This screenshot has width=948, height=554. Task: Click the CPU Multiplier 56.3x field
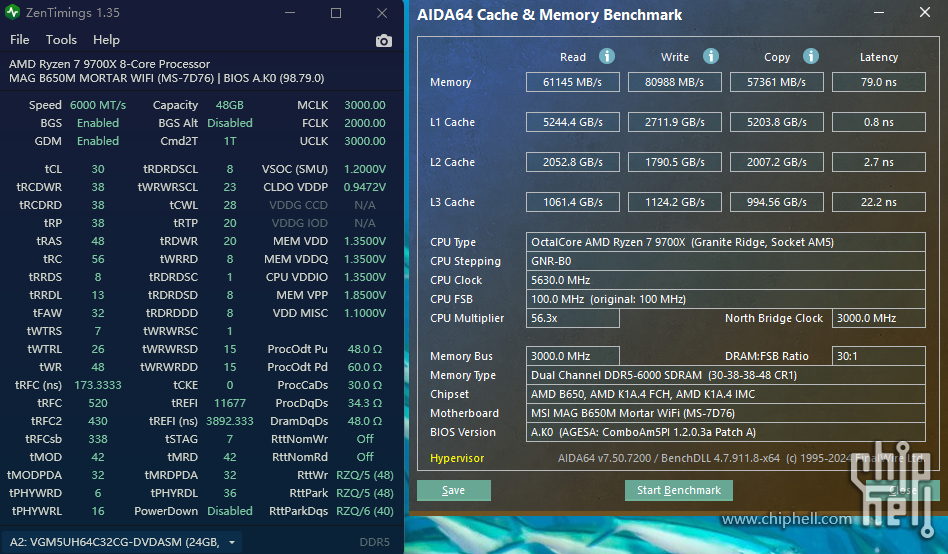point(573,318)
